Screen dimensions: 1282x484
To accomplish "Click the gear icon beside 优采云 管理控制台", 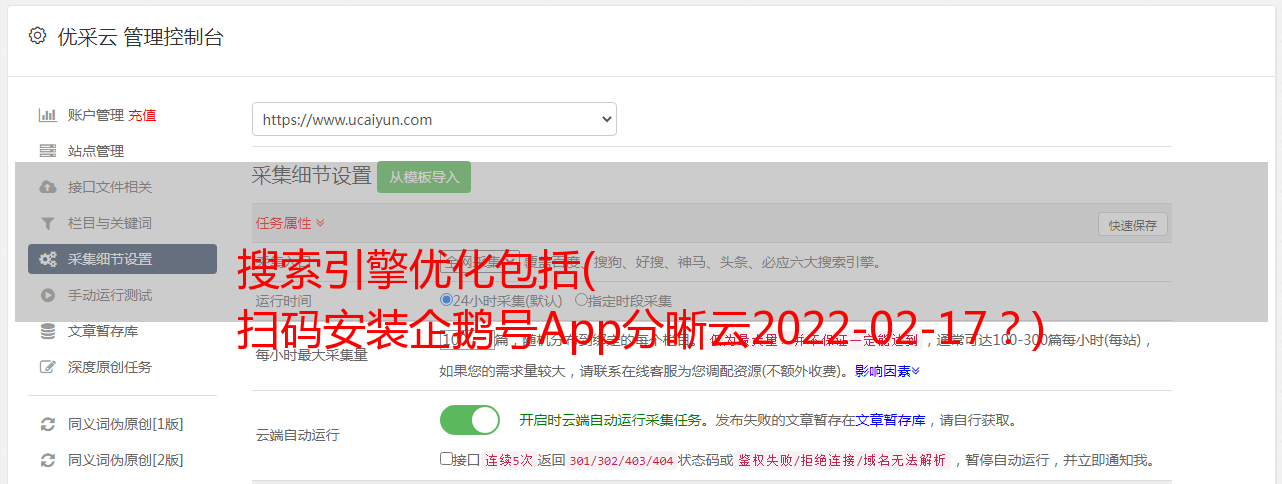I will (x=37, y=36).
